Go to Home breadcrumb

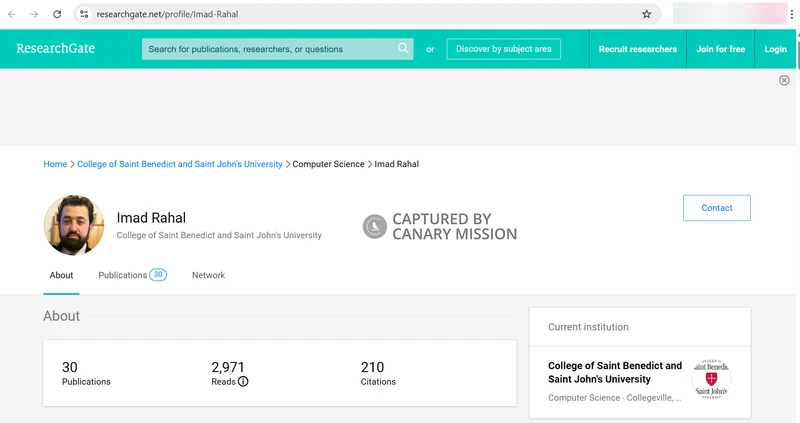point(55,164)
